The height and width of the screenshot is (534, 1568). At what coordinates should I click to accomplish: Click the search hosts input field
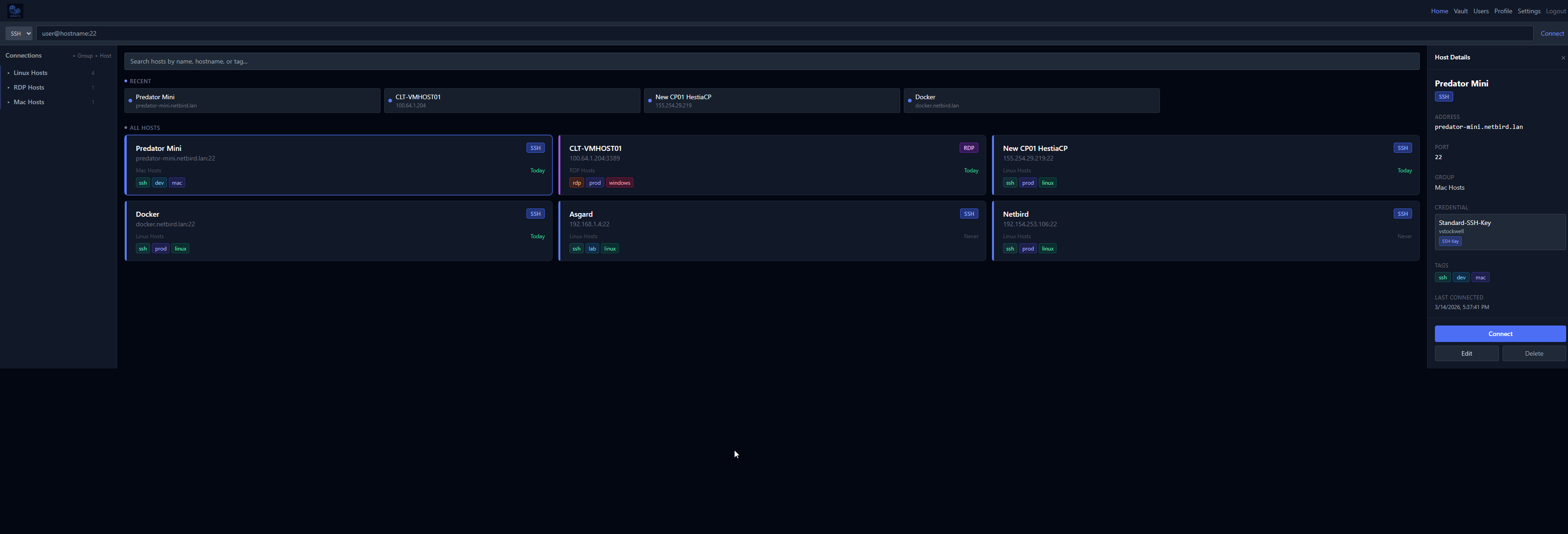[x=771, y=61]
